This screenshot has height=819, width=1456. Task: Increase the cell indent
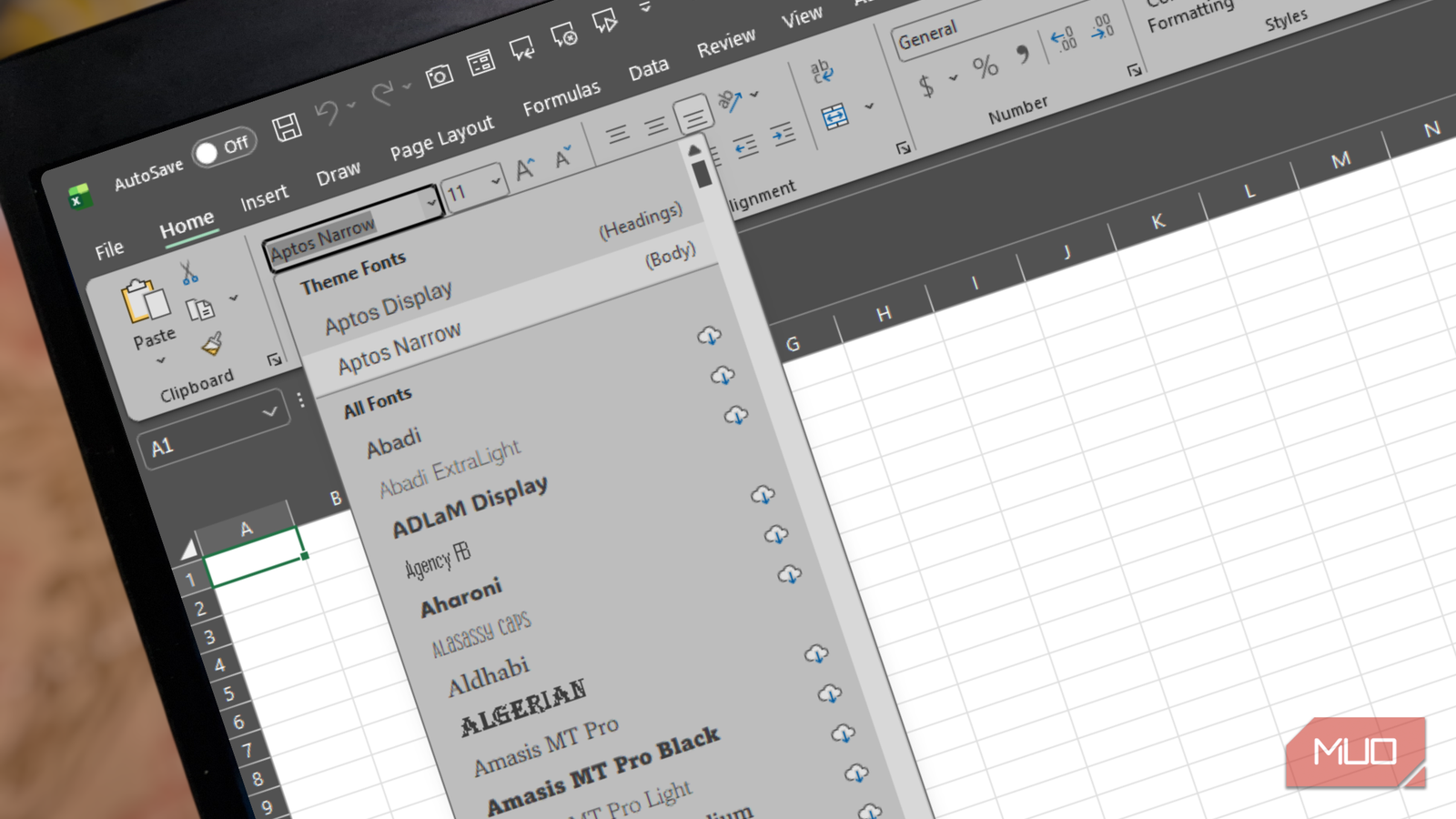[x=783, y=136]
